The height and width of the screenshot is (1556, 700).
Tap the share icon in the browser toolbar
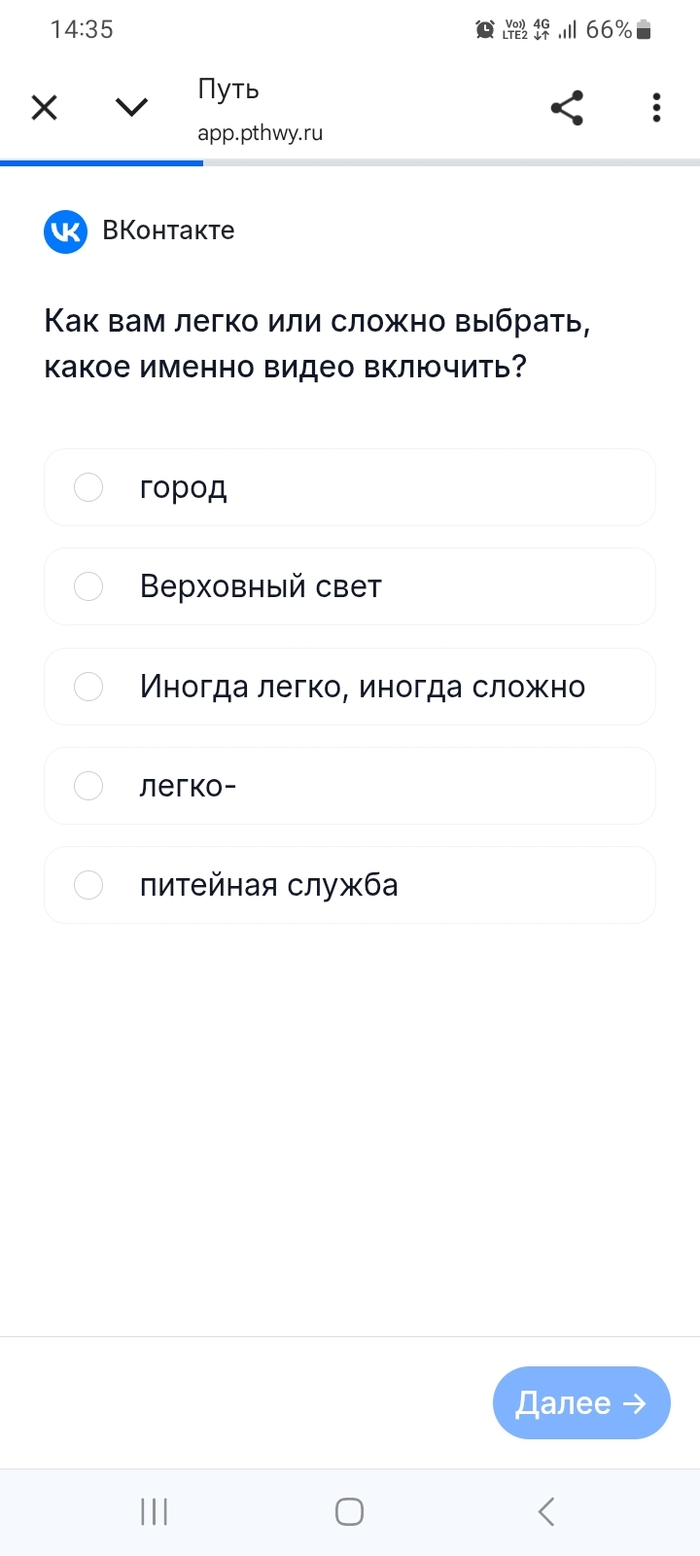click(567, 107)
